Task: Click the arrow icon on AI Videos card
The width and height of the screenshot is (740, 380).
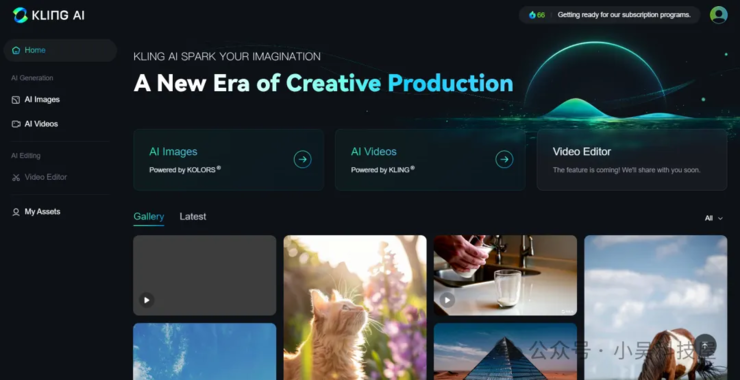Action: (504, 160)
